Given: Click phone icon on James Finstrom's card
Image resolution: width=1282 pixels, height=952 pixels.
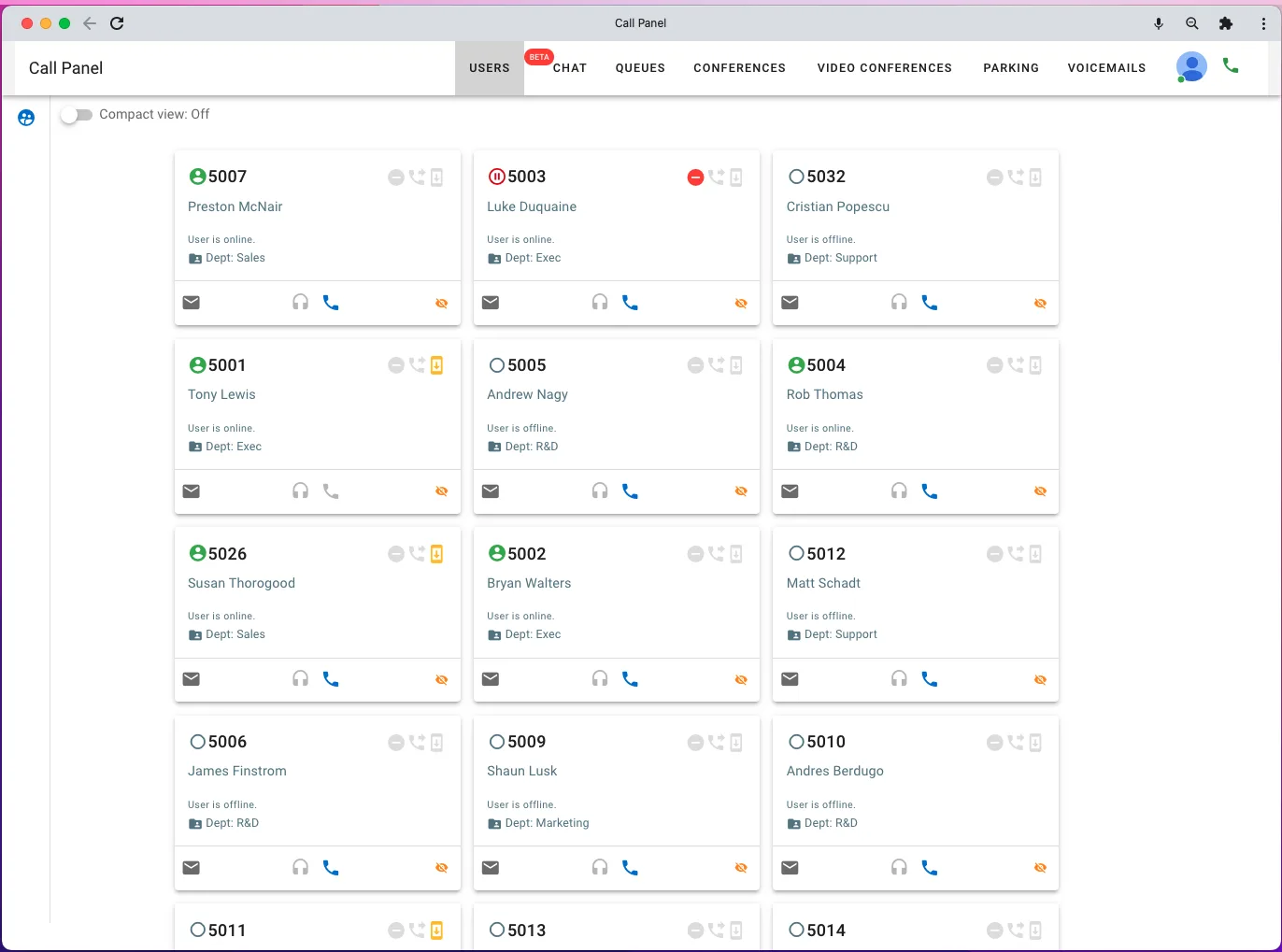Looking at the screenshot, I should pos(331,868).
